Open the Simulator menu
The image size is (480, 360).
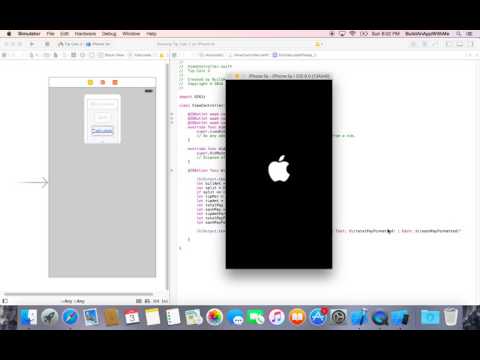[x=29, y=34]
